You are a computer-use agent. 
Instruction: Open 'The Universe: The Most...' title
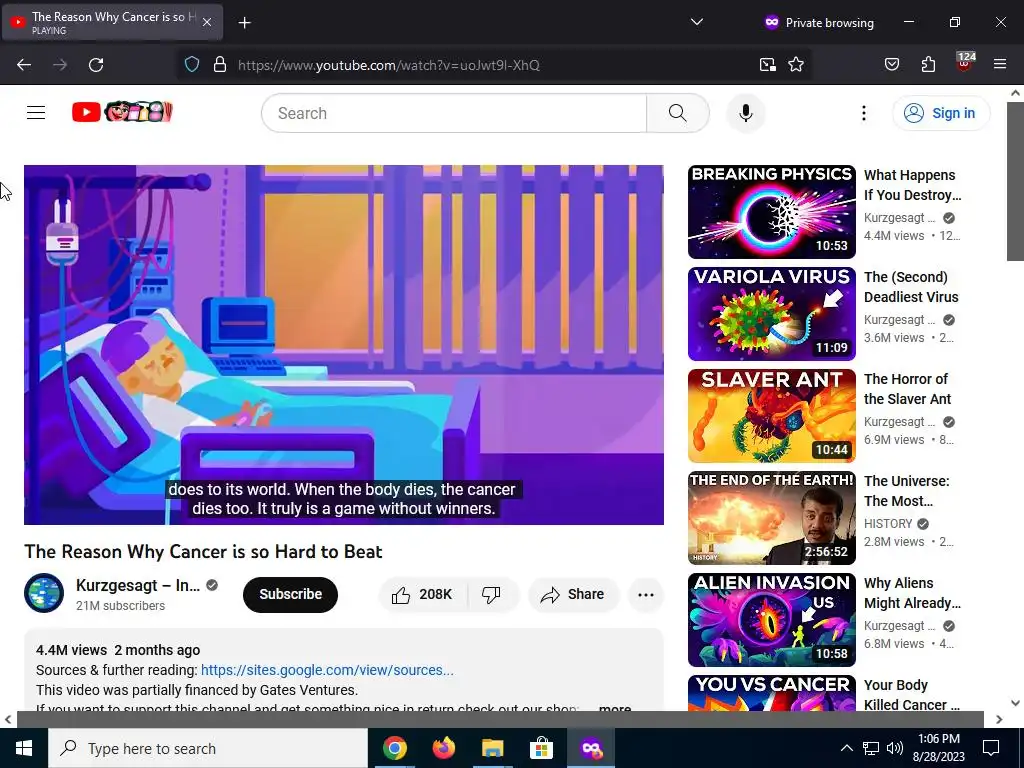pos(906,490)
